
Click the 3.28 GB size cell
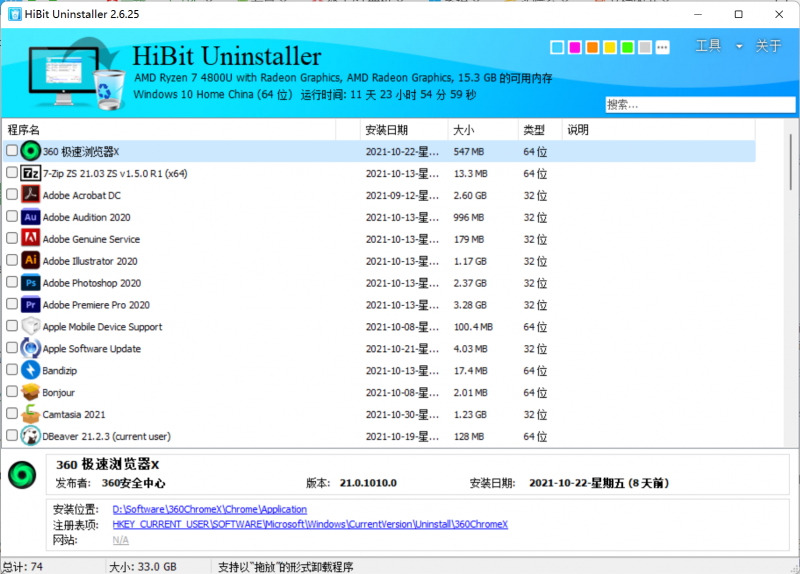(470, 305)
